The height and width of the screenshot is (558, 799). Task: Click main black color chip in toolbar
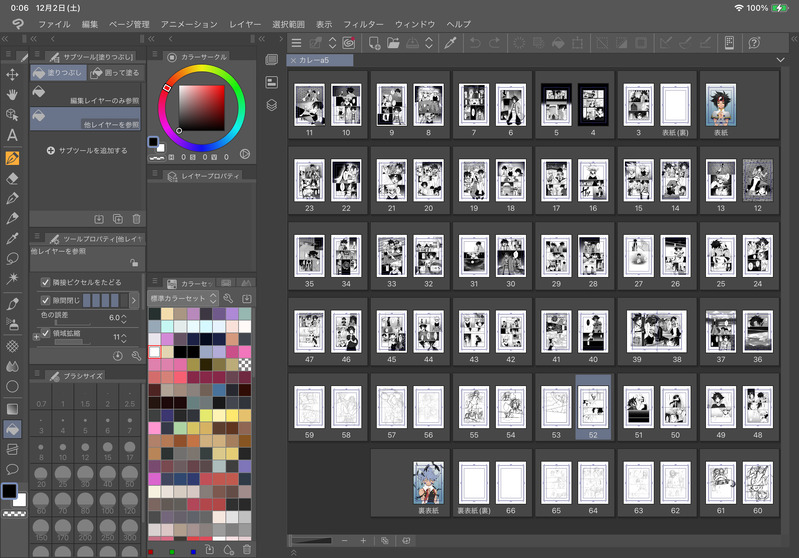(x=9, y=491)
